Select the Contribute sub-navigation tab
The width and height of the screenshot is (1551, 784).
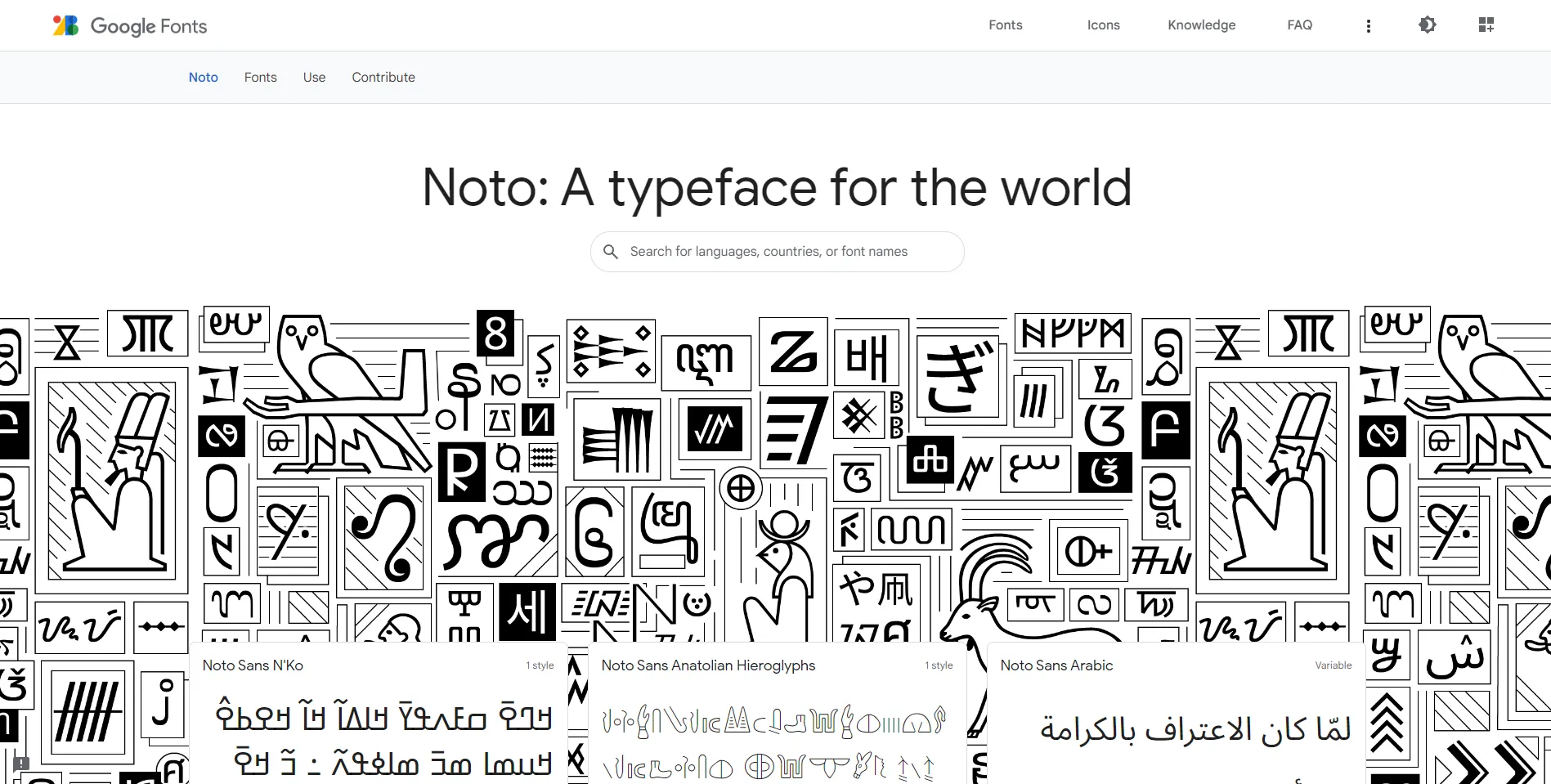click(383, 78)
